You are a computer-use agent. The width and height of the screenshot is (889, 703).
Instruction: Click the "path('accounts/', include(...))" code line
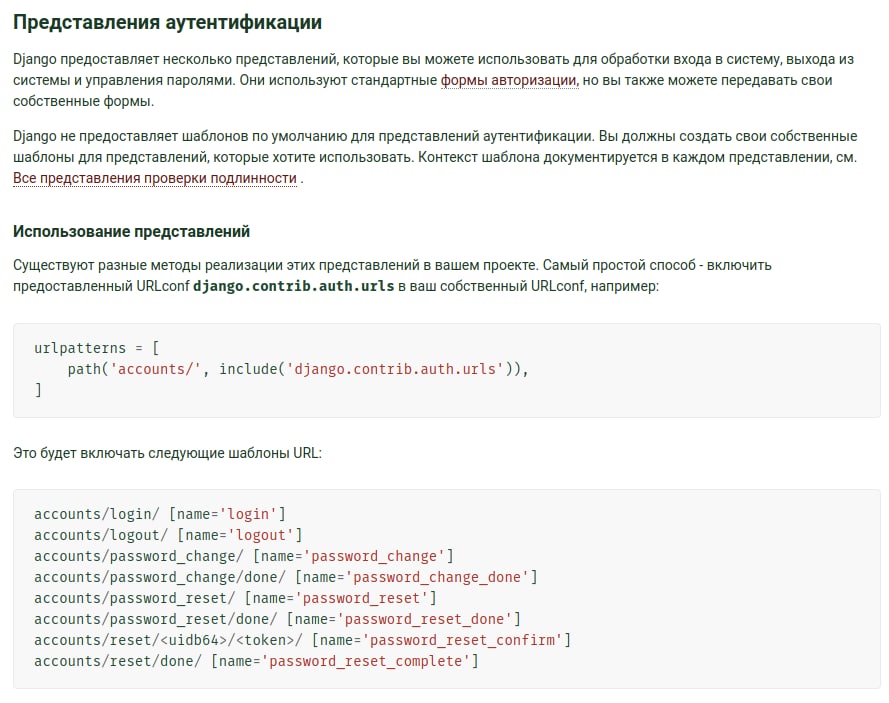tap(298, 369)
